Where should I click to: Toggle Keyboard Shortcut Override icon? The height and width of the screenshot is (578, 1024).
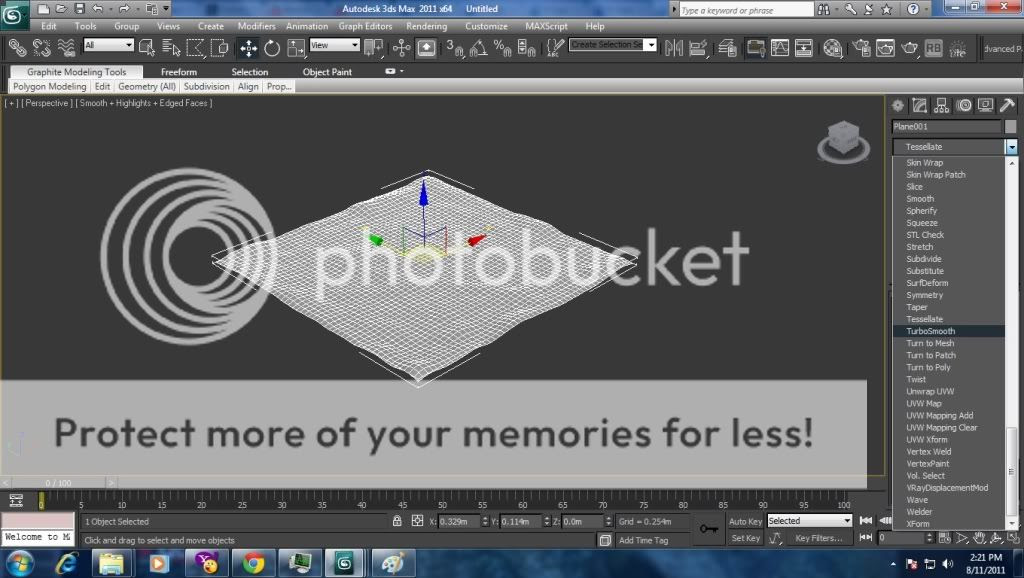click(x=426, y=48)
